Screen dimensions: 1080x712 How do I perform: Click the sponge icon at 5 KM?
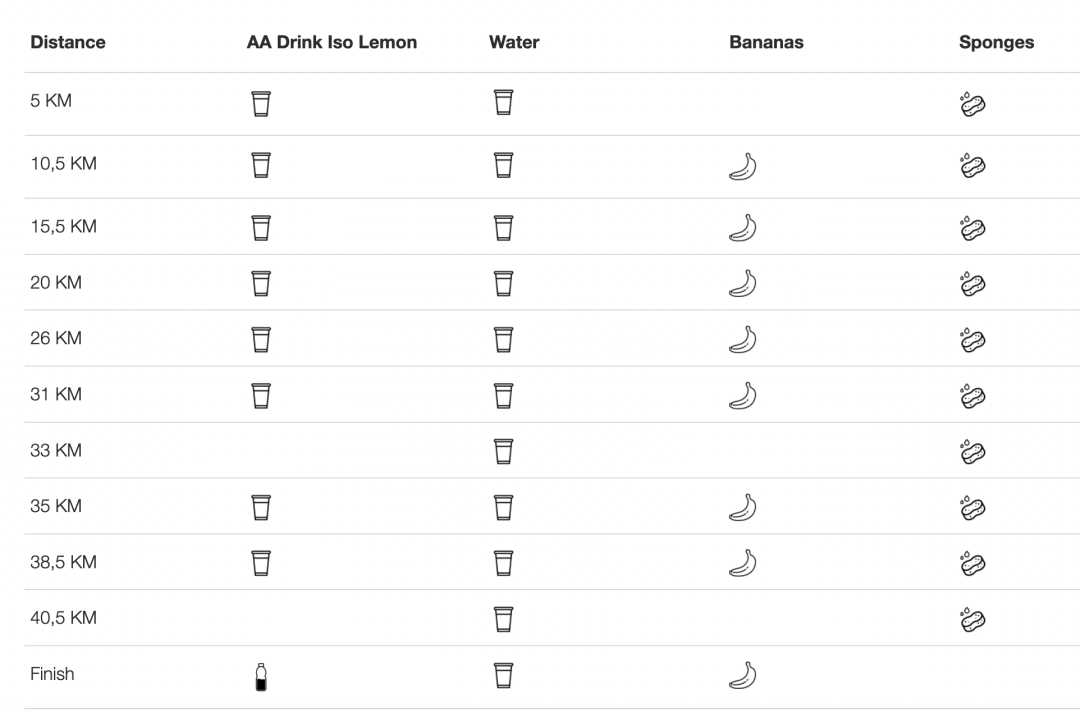(x=973, y=104)
